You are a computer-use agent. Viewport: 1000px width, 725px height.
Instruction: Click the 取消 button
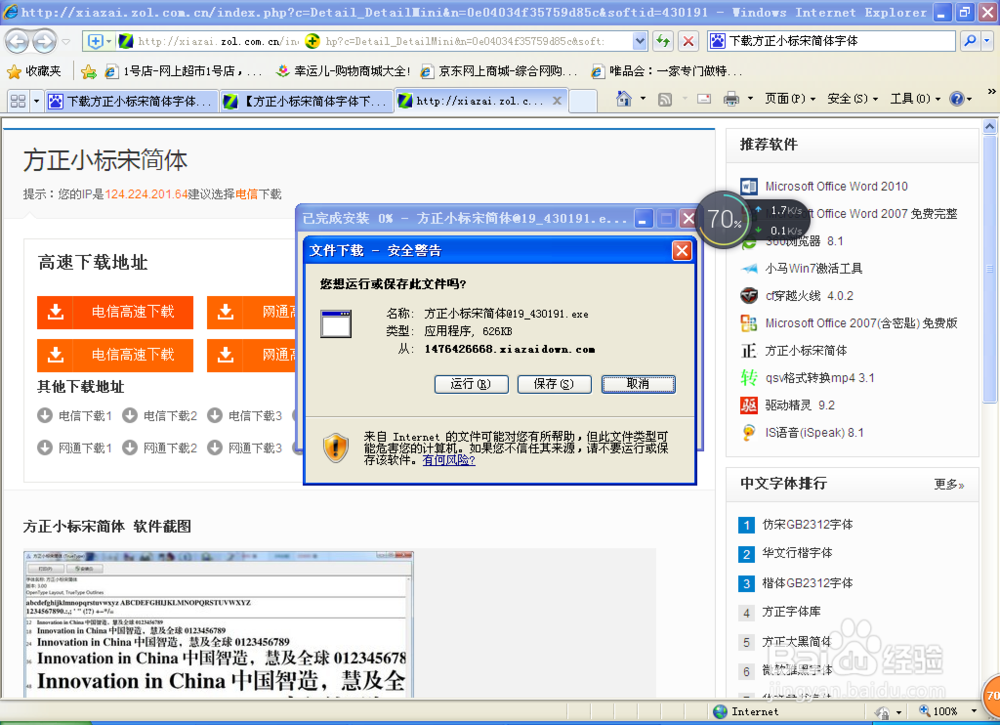click(x=638, y=384)
